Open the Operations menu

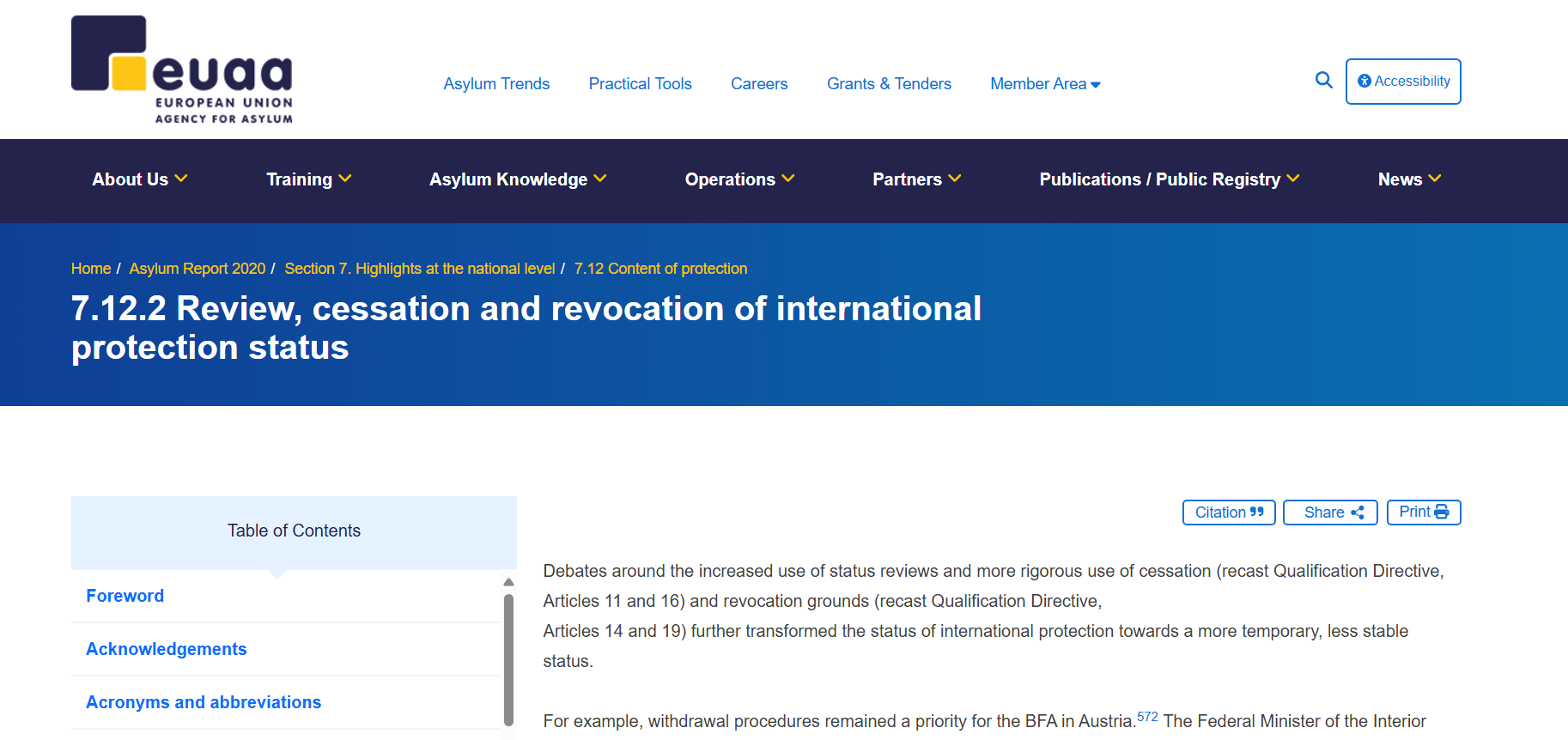pos(738,179)
